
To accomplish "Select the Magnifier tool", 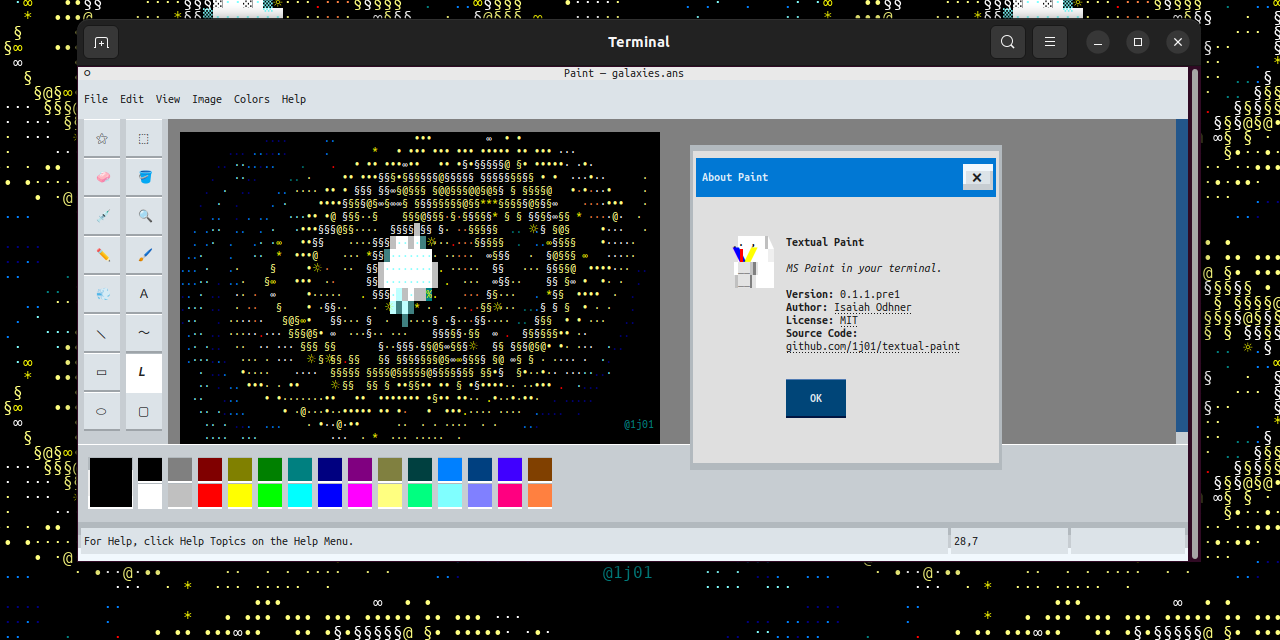I will coord(144,216).
